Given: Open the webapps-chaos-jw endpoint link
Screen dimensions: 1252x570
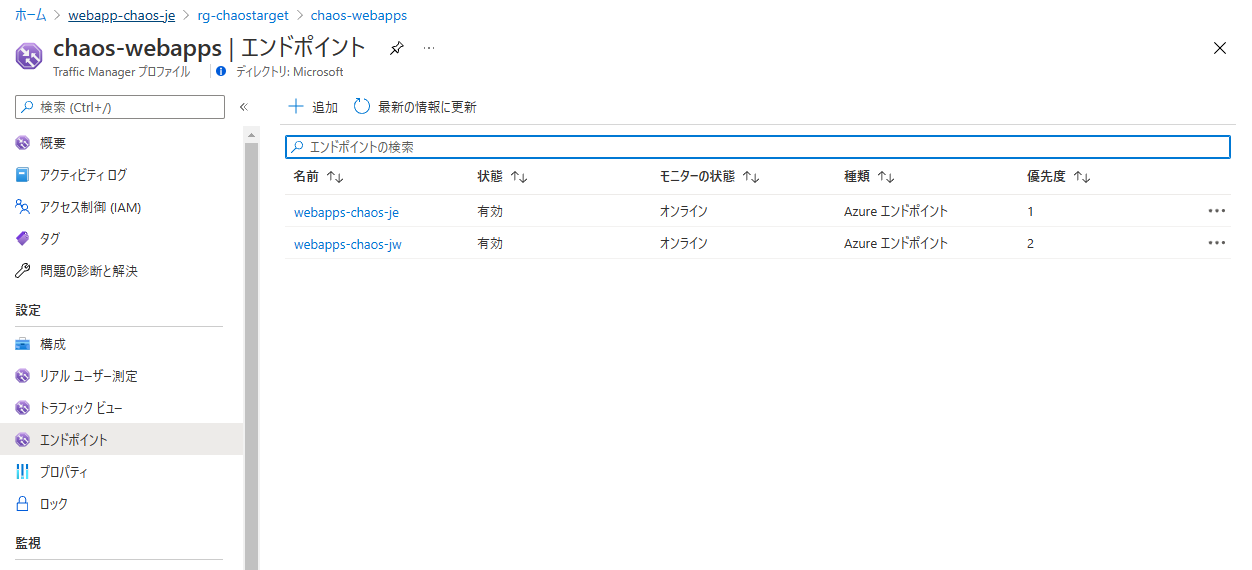Looking at the screenshot, I should 348,244.
